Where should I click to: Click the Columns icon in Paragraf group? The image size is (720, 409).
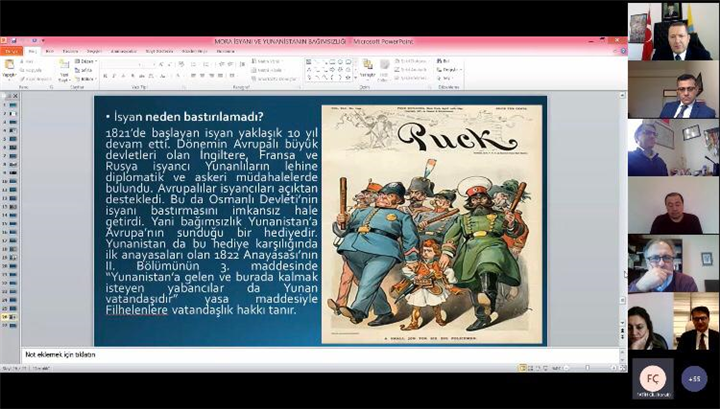click(x=233, y=76)
